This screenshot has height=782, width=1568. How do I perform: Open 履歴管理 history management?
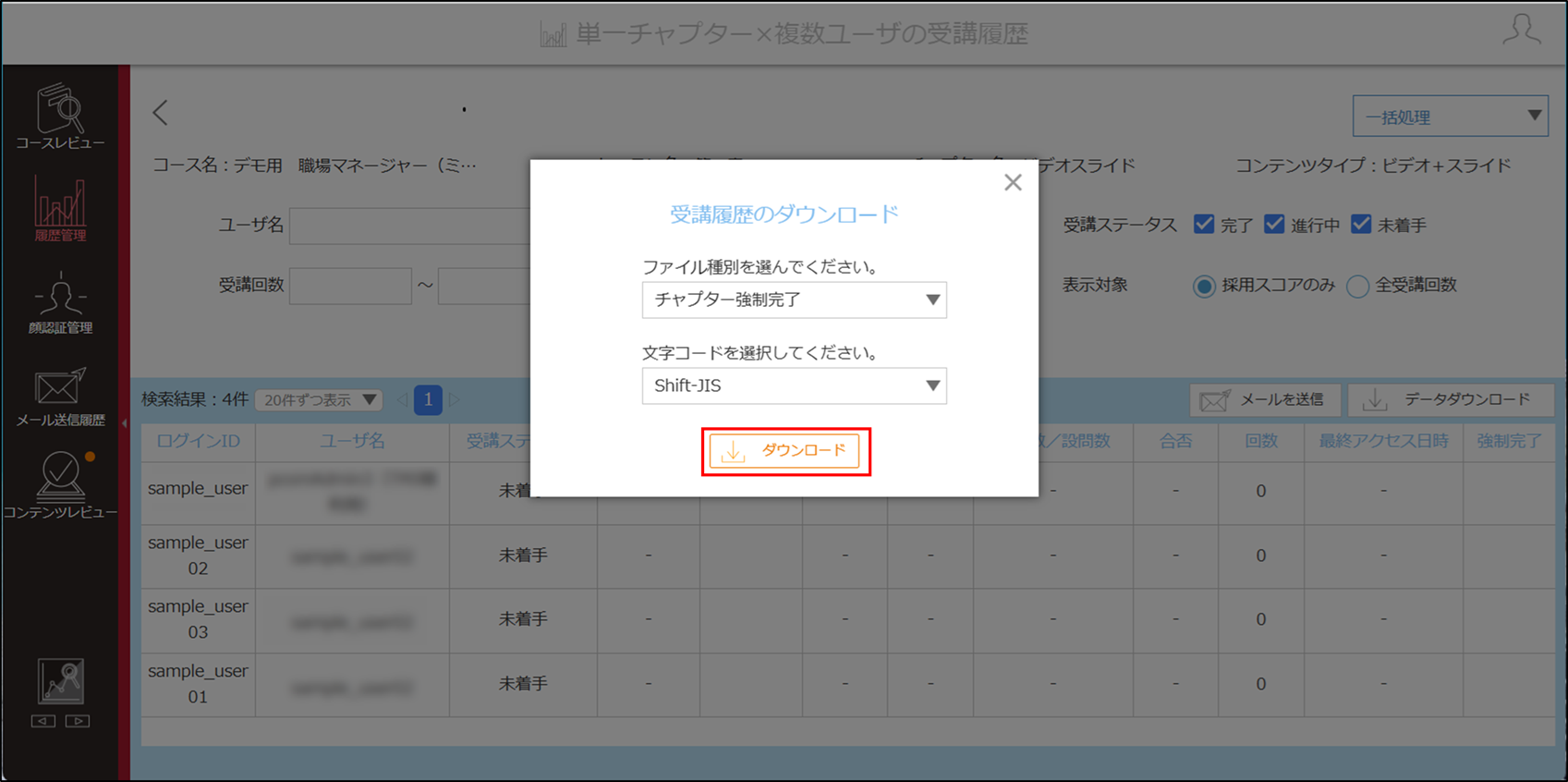(x=60, y=209)
